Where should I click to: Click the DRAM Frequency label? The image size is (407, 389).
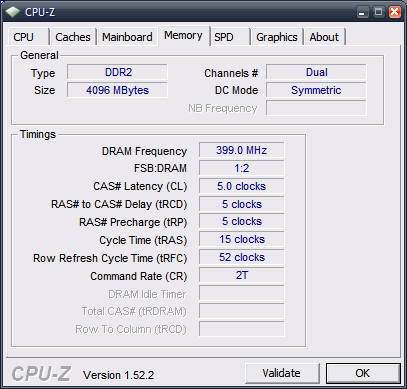144,151
